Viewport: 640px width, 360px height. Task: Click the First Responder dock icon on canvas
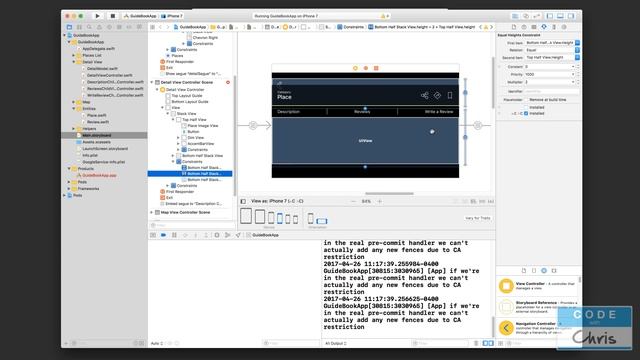point(366,68)
